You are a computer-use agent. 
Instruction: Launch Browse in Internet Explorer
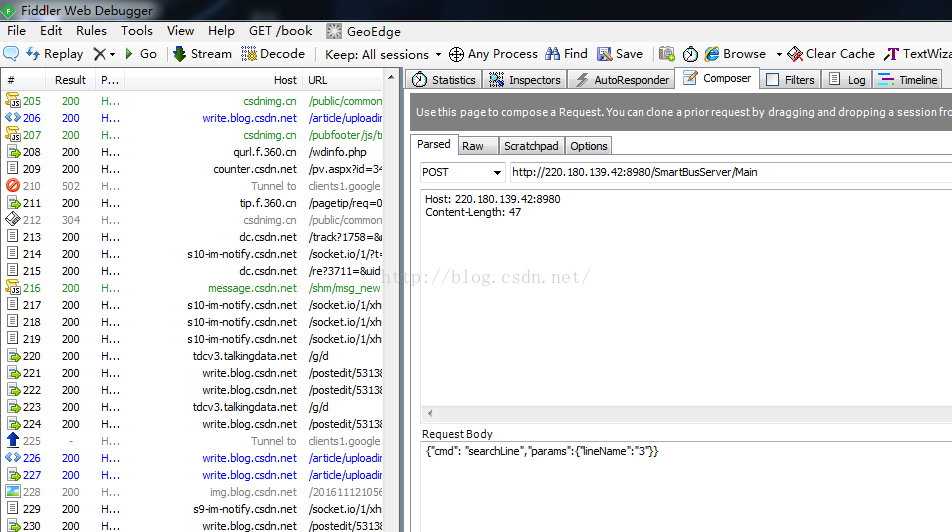pyautogui.click(x=735, y=54)
